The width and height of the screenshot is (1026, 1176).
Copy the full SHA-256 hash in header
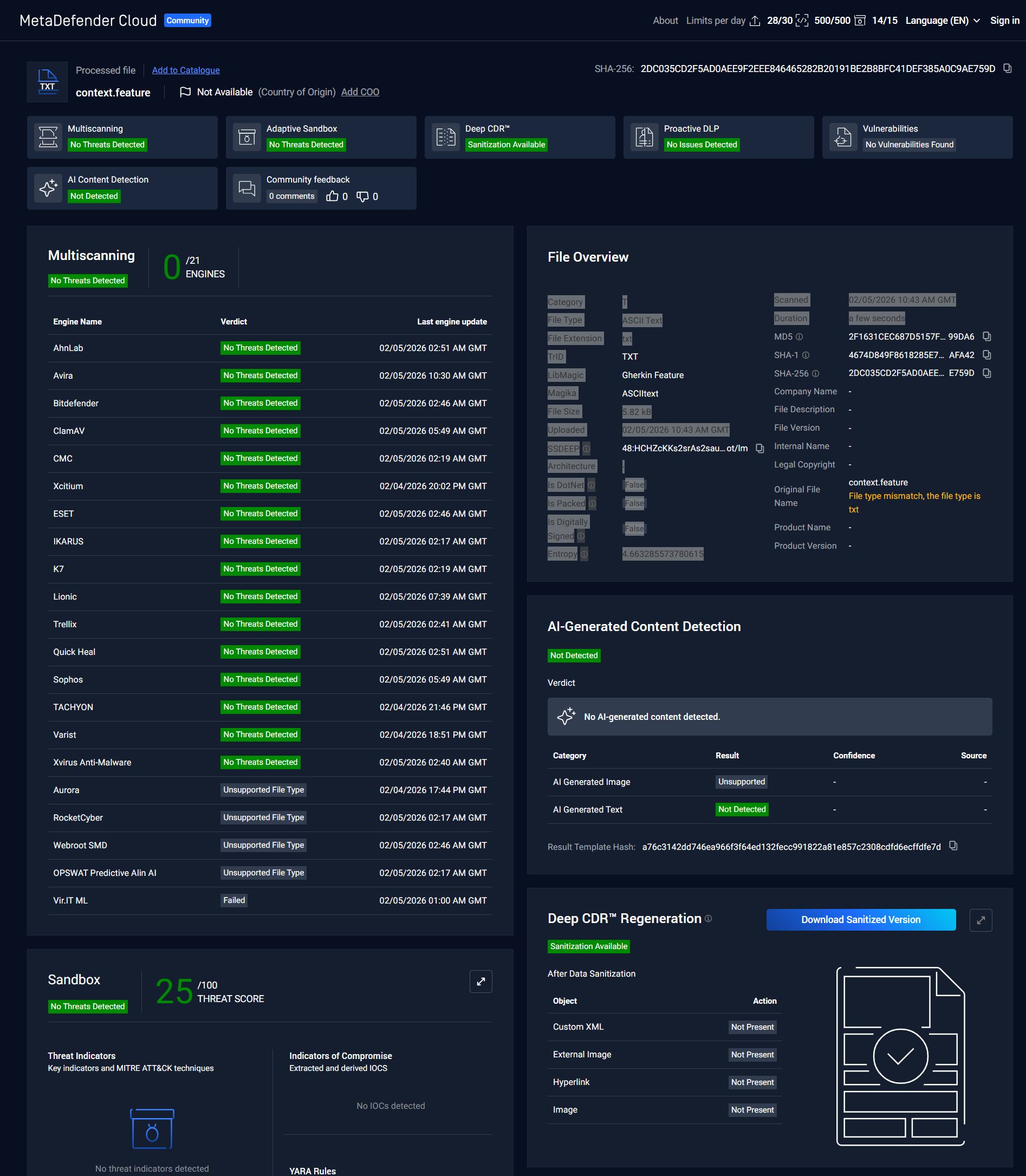1007,69
